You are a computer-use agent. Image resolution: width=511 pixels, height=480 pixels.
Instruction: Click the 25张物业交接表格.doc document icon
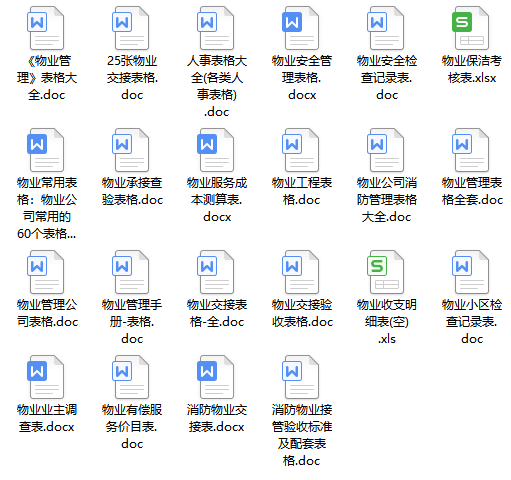pyautogui.click(x=131, y=28)
